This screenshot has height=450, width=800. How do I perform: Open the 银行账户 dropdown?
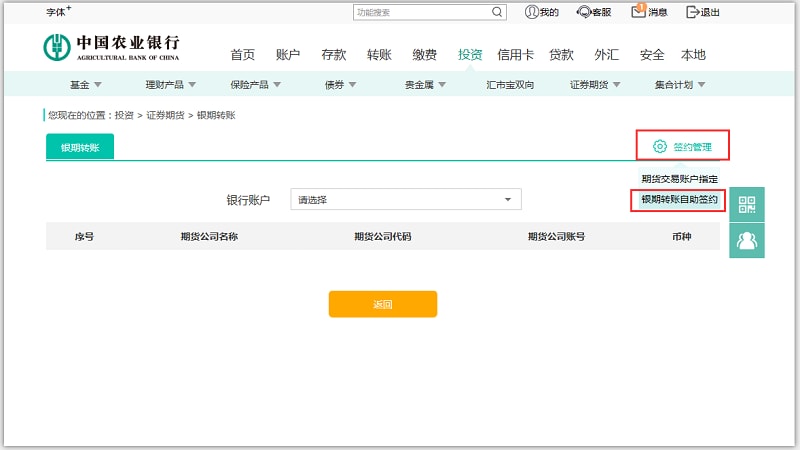coord(405,200)
